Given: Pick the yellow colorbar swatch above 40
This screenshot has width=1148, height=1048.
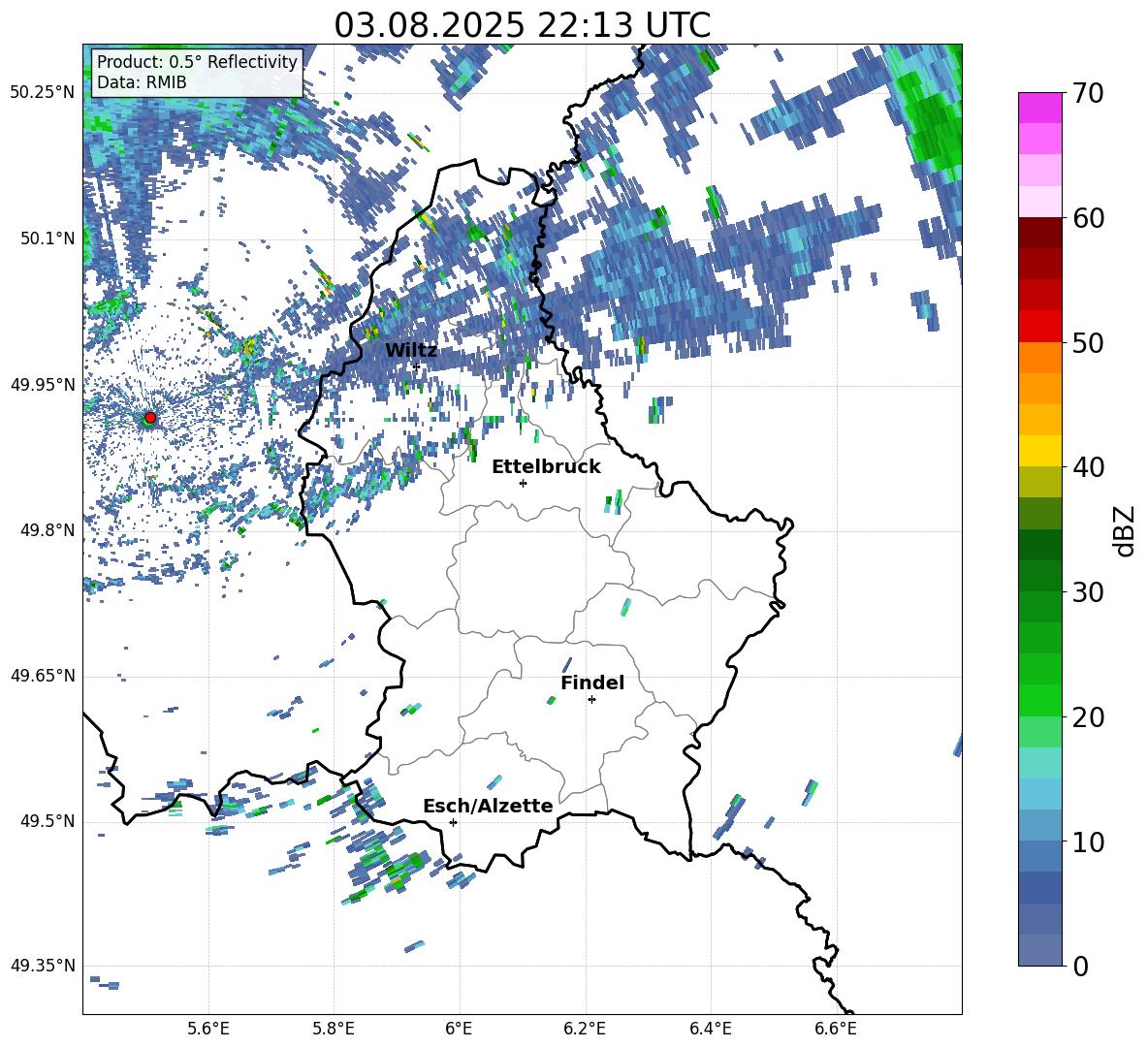Looking at the screenshot, I should pyautogui.click(x=1039, y=451).
